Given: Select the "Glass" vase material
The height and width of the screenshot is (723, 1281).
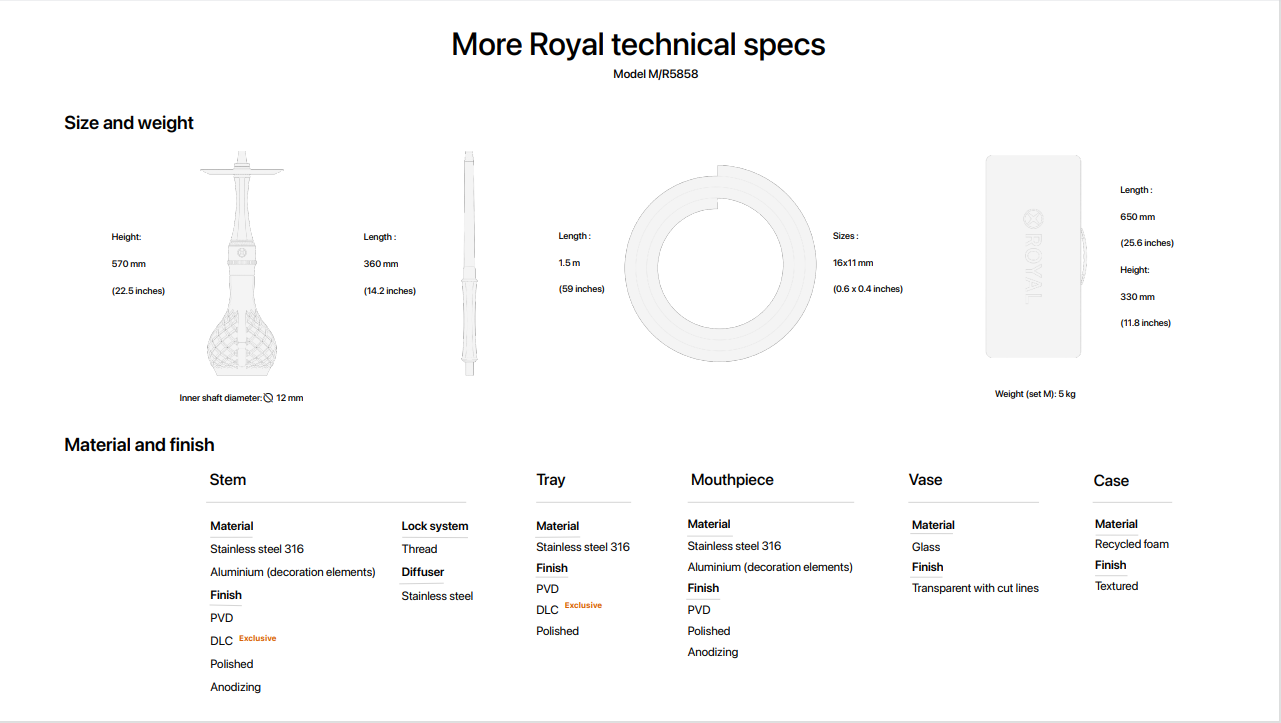Looking at the screenshot, I should [926, 547].
